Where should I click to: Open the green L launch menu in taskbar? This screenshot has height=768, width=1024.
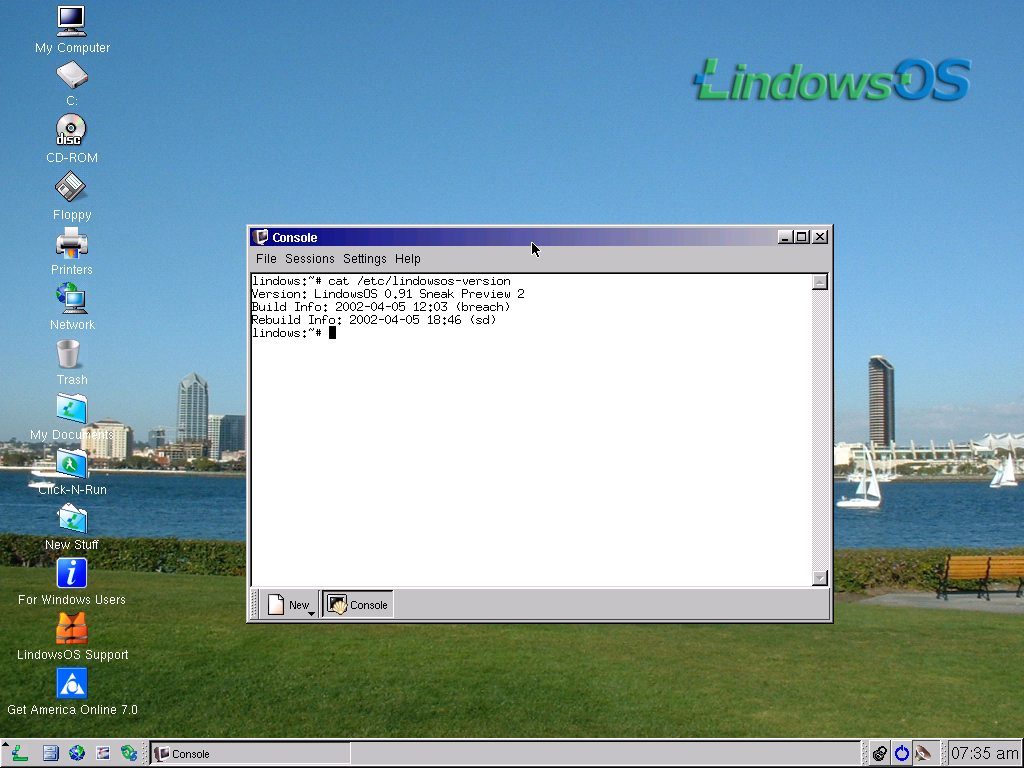tap(20, 753)
